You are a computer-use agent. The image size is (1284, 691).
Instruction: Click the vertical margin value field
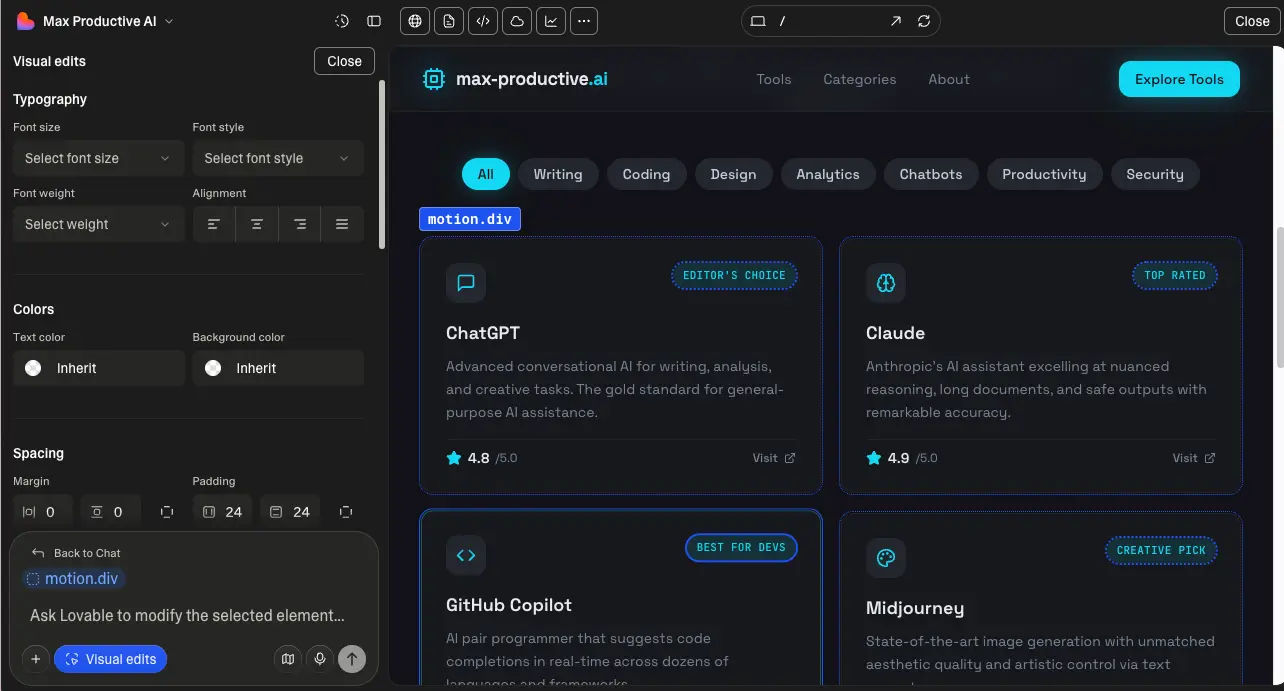(110, 512)
